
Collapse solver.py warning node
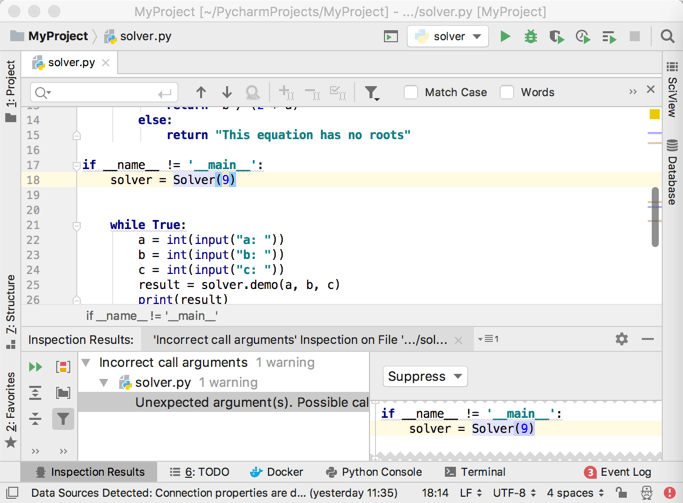104,383
